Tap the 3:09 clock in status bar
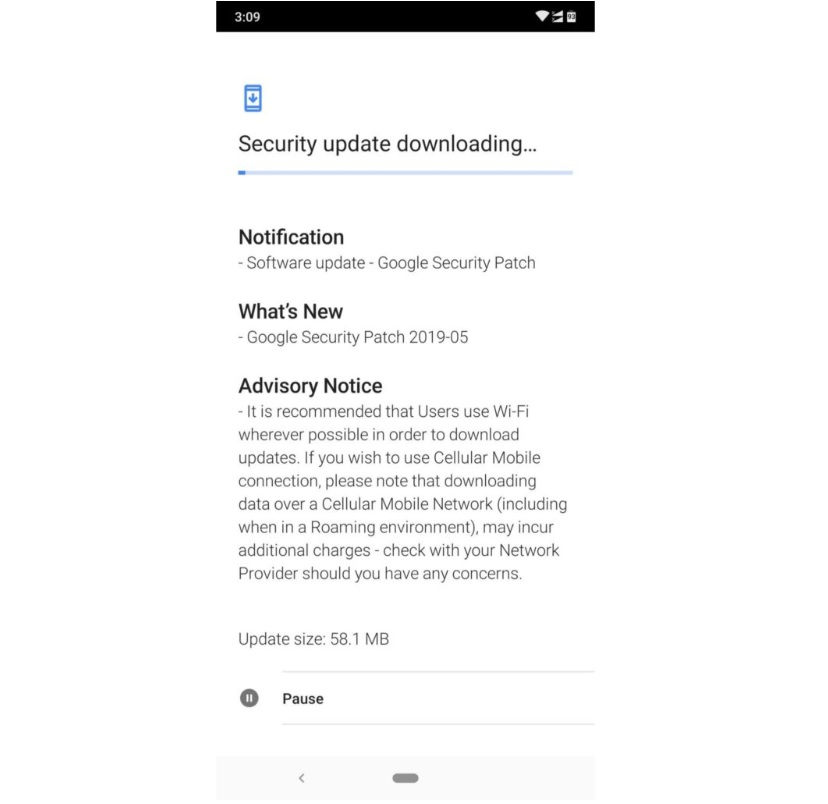Viewport: 828px width, 804px height. 247,17
